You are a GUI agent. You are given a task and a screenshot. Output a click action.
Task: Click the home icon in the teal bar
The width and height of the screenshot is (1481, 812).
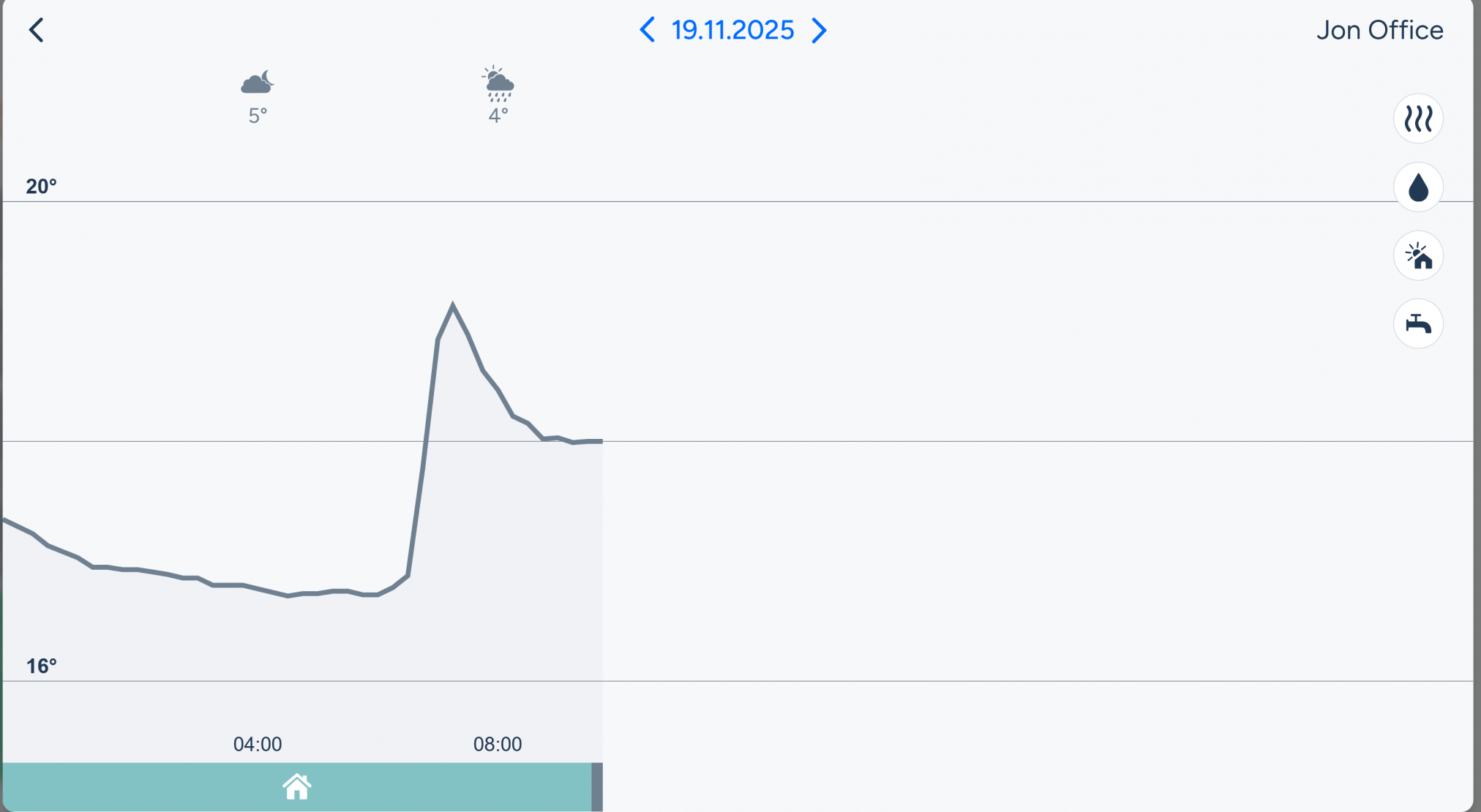tap(297, 787)
